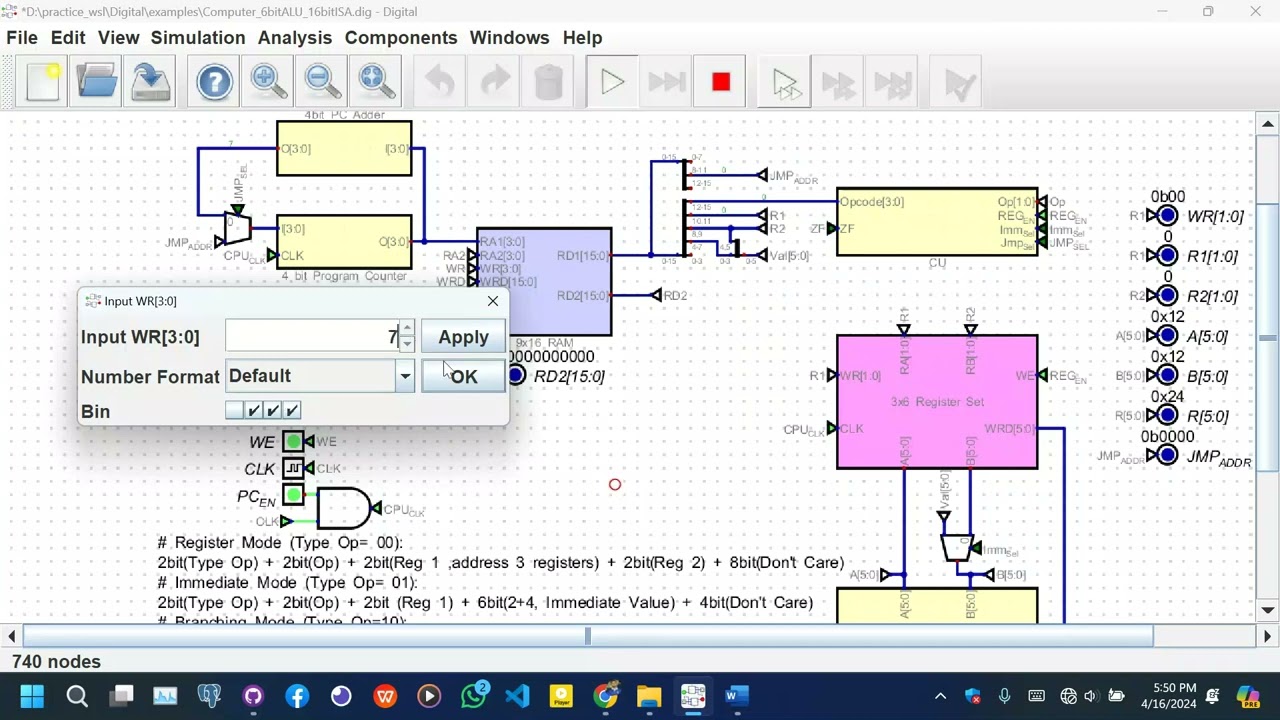
Task: Confirm the value with the OK button
Action: (x=463, y=376)
